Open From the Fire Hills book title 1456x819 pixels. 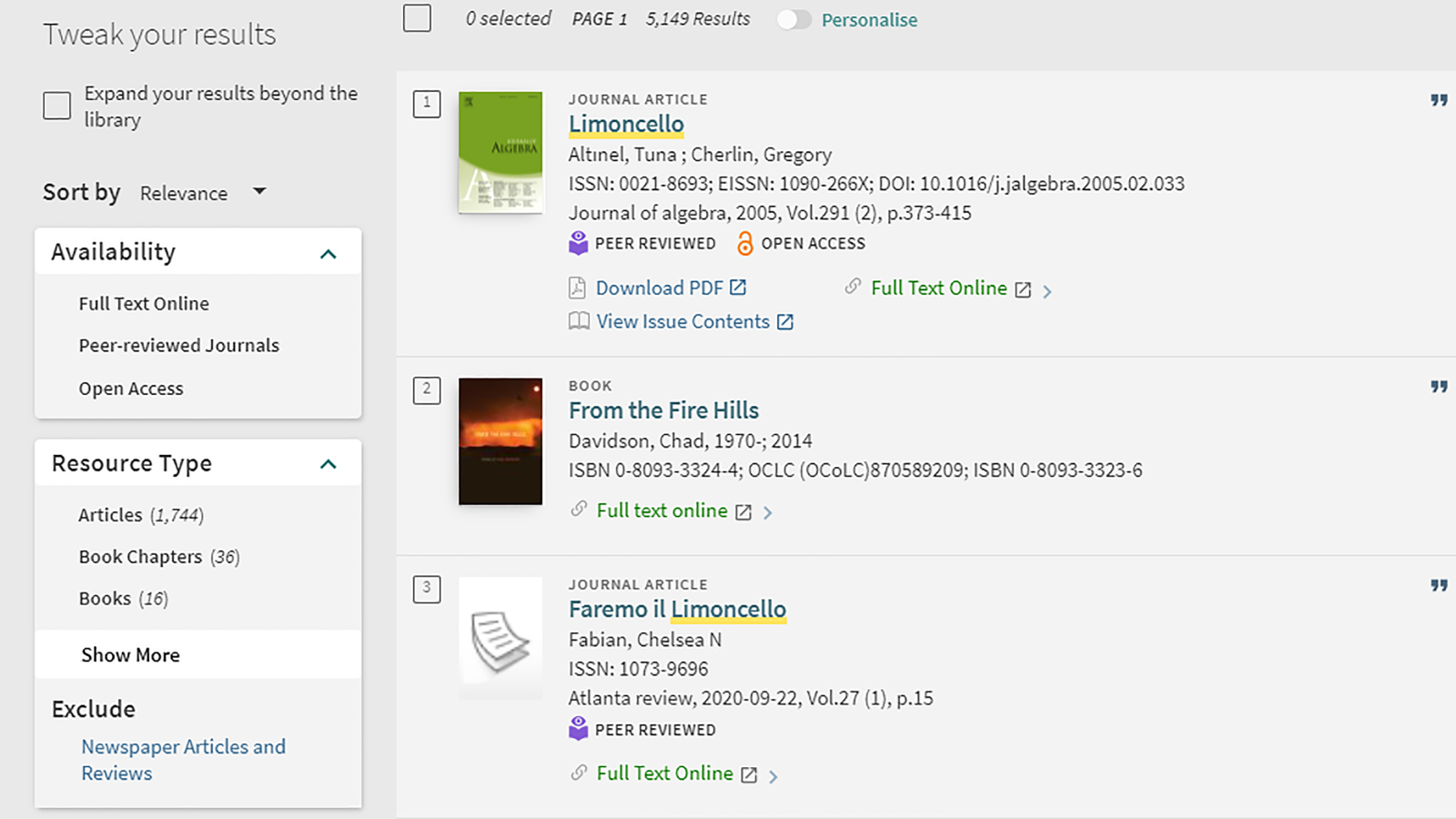(663, 410)
